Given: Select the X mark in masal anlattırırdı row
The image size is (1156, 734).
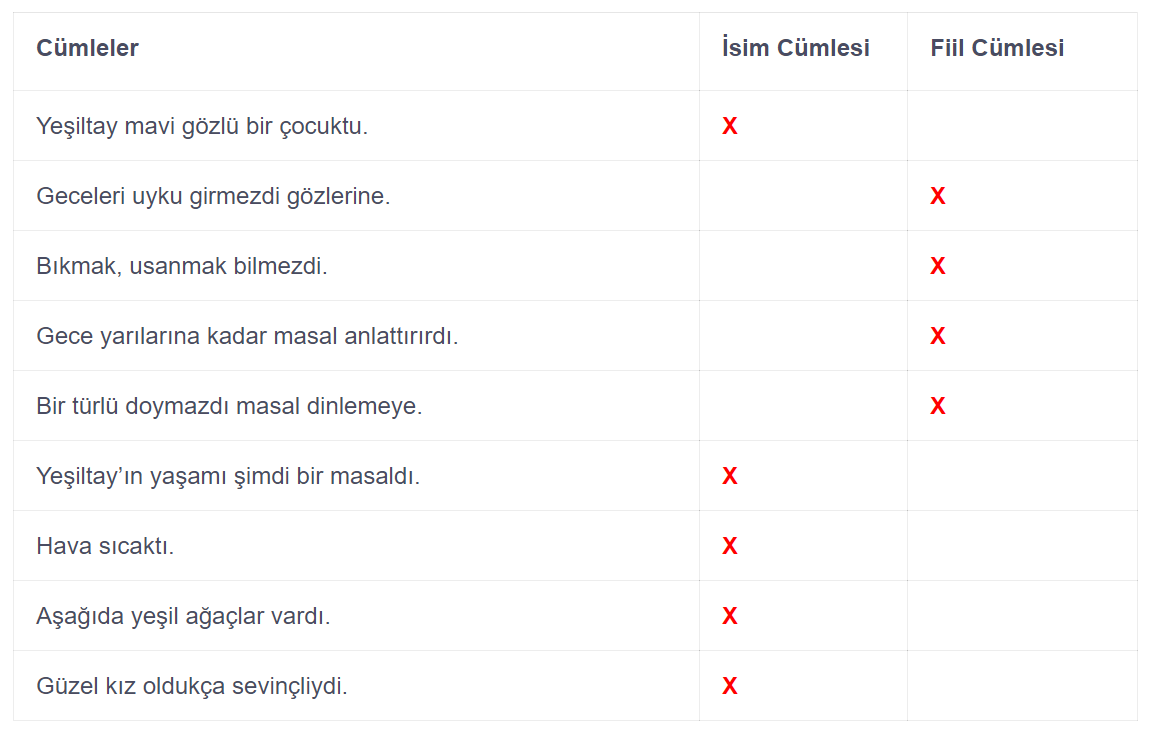Looking at the screenshot, I should 937,336.
